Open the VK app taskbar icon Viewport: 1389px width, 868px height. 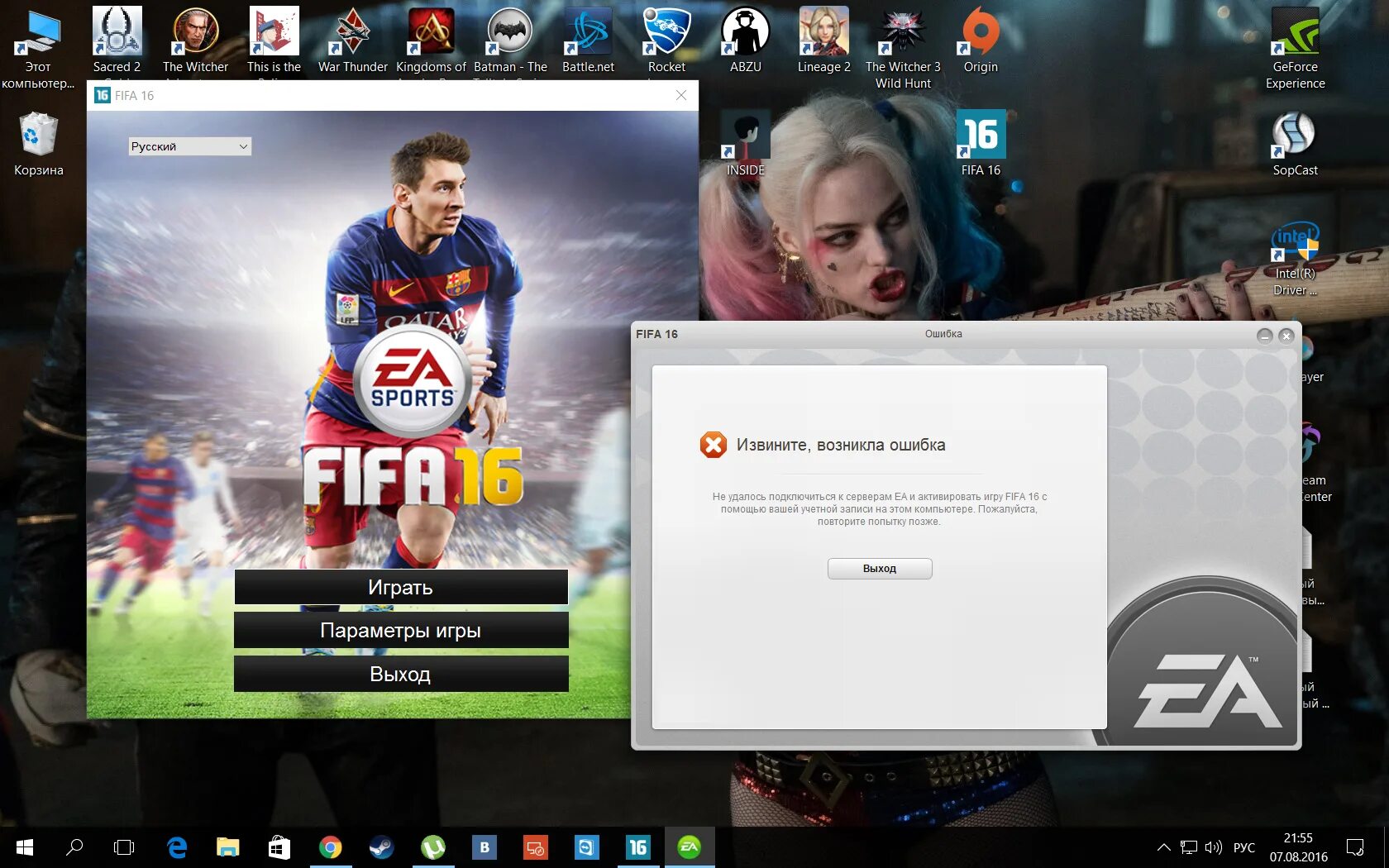484,847
